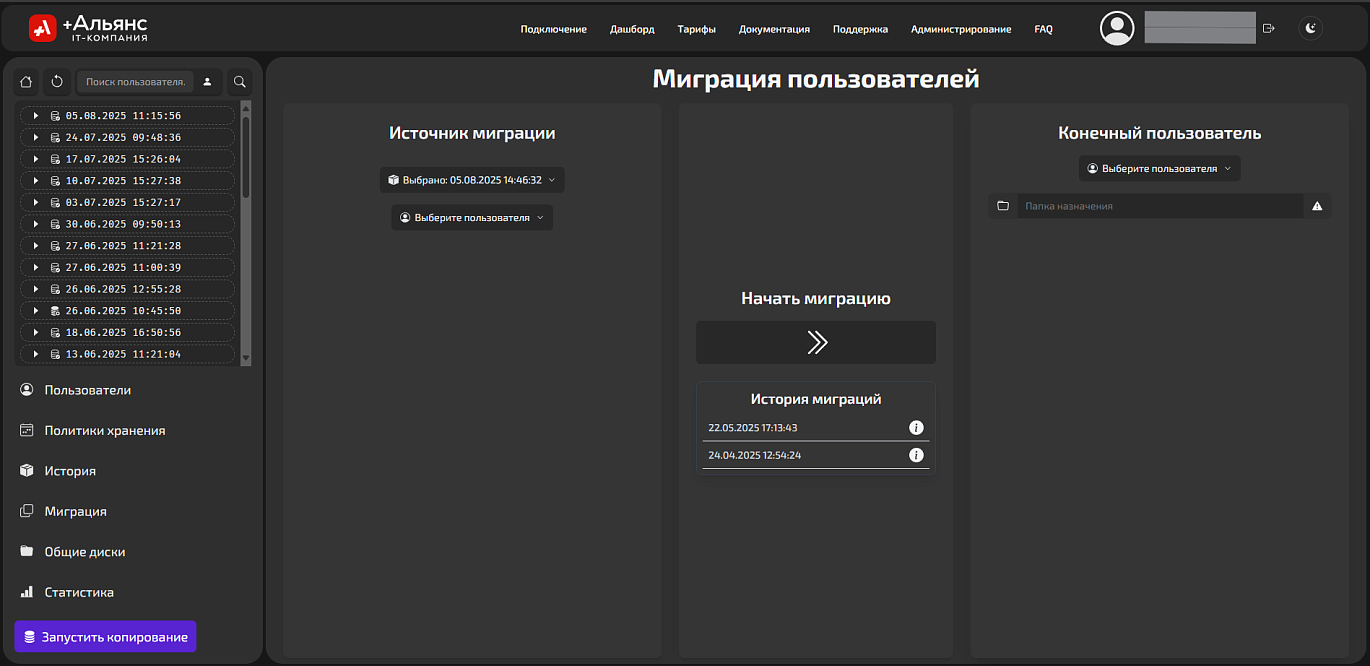Switch to the Тарифы menu item

click(x=696, y=29)
